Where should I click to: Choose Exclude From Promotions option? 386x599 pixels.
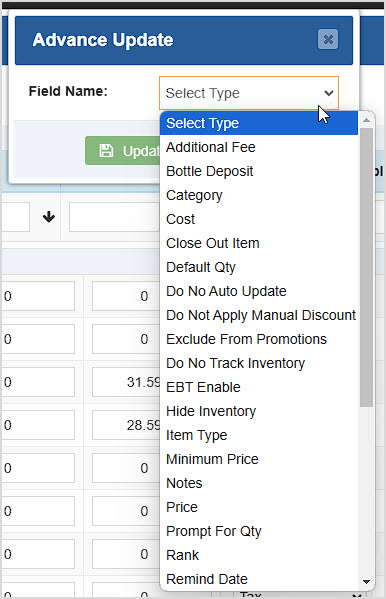coord(259,339)
